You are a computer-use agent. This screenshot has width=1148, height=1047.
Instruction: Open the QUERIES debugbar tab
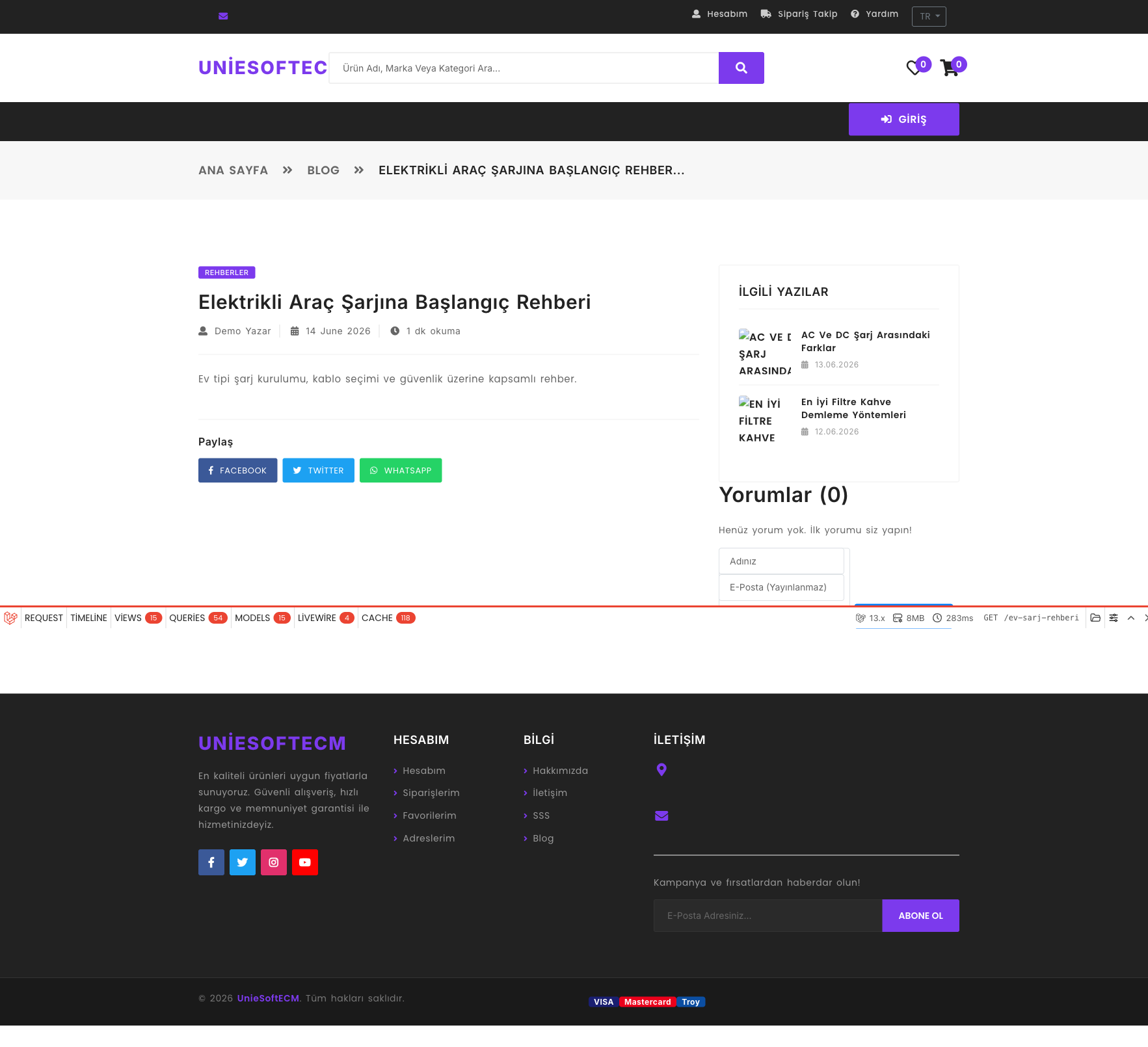tap(198, 618)
